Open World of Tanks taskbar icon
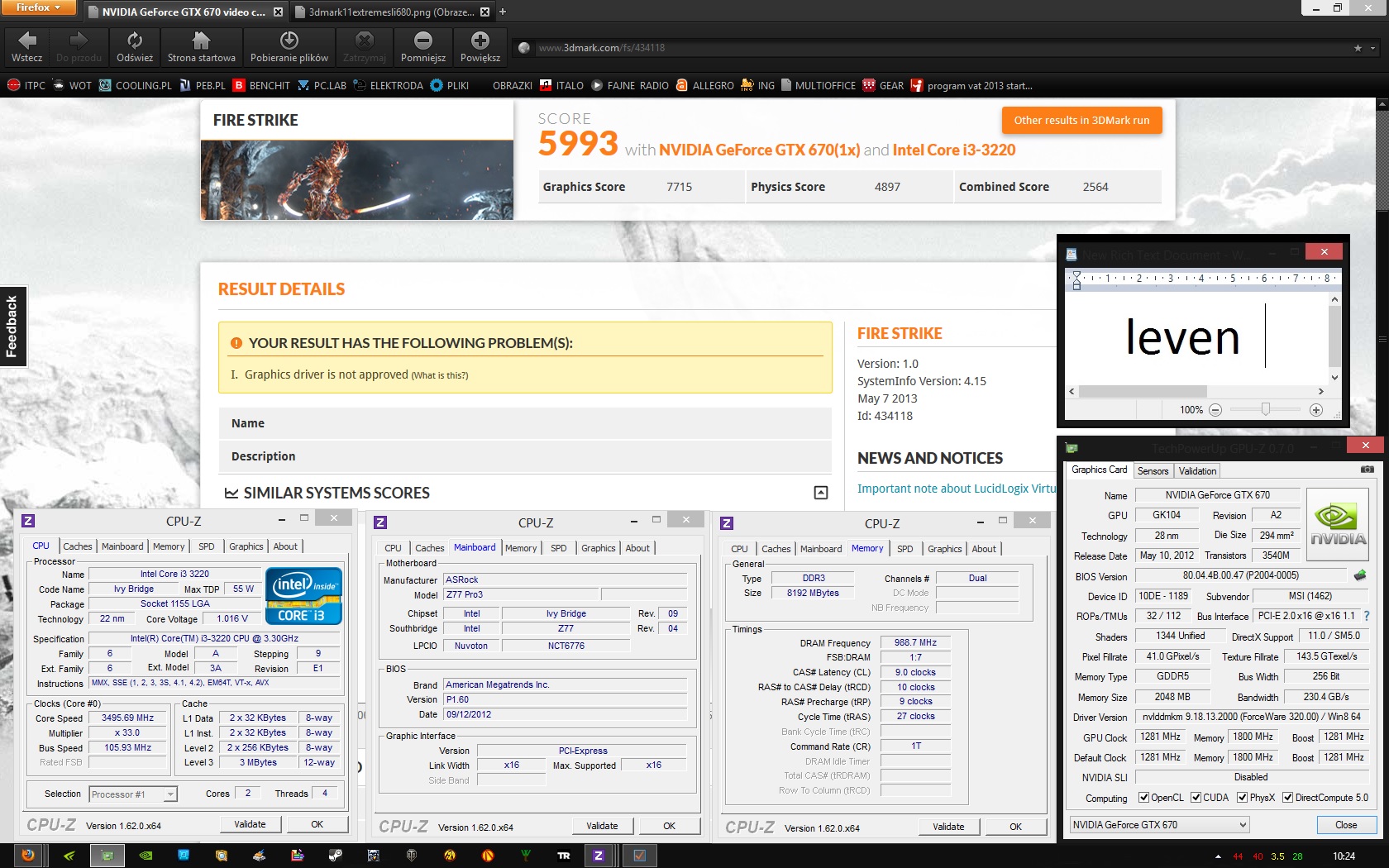 411,856
